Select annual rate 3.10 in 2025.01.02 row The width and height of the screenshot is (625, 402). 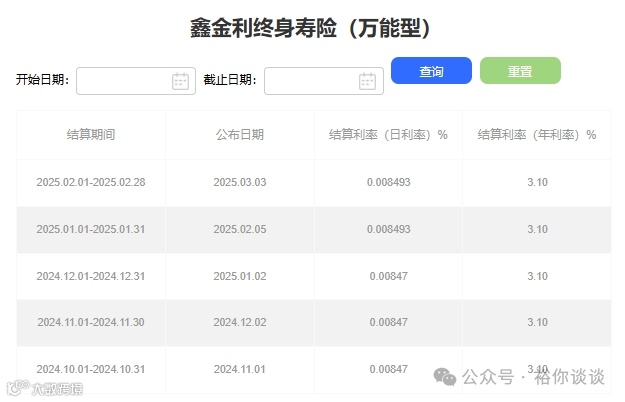tap(537, 276)
